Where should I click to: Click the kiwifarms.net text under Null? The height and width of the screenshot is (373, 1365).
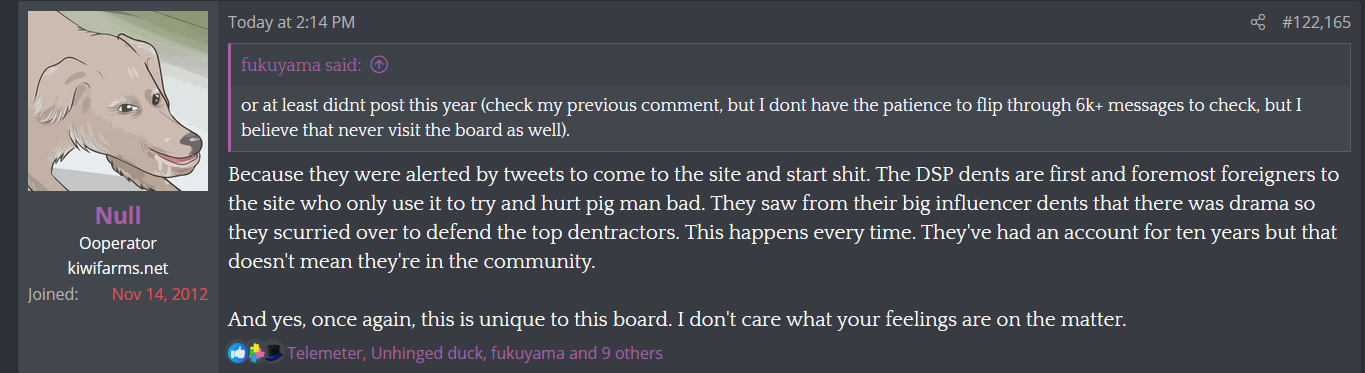click(x=118, y=268)
